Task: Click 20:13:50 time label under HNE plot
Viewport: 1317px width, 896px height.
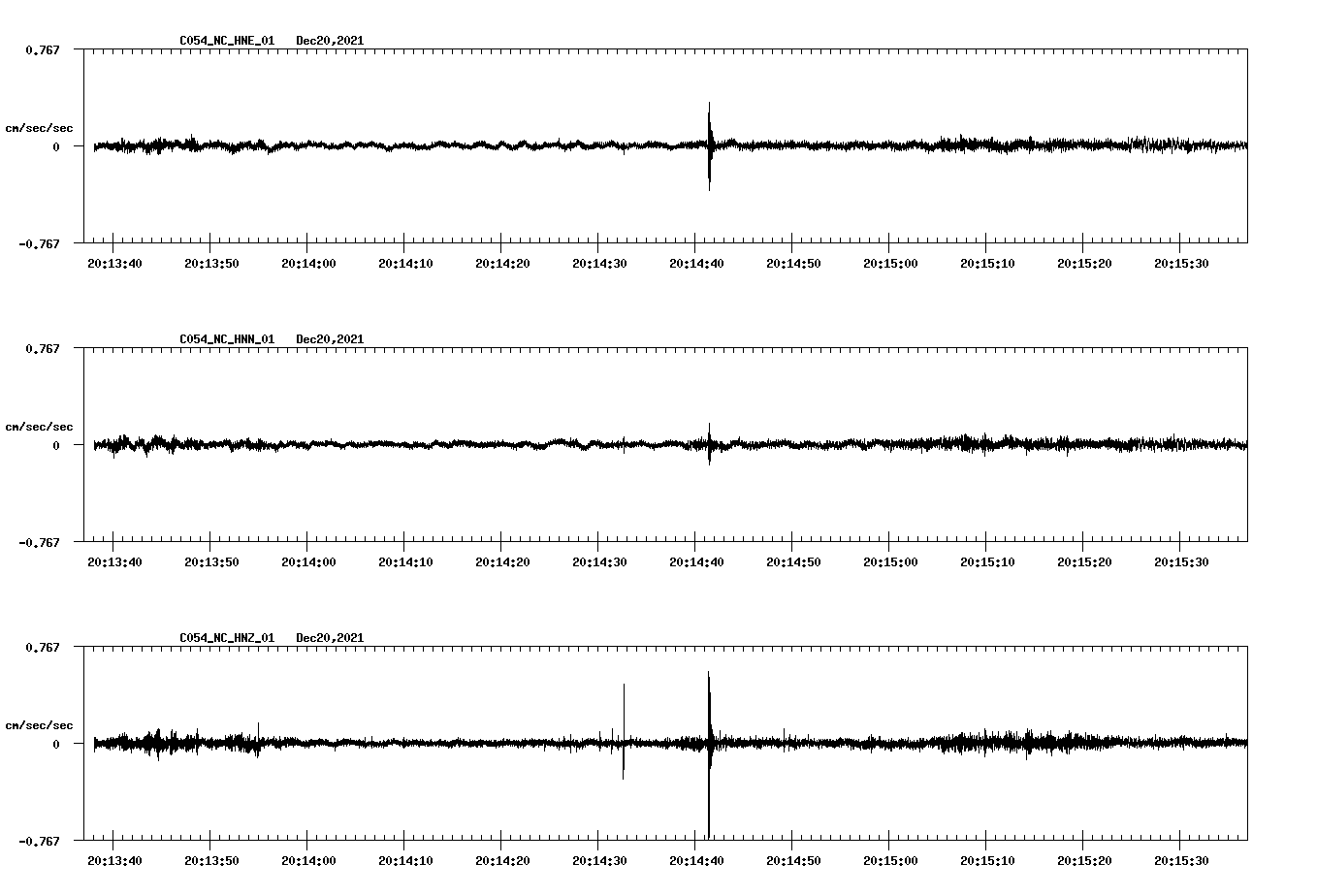Action: (211, 263)
